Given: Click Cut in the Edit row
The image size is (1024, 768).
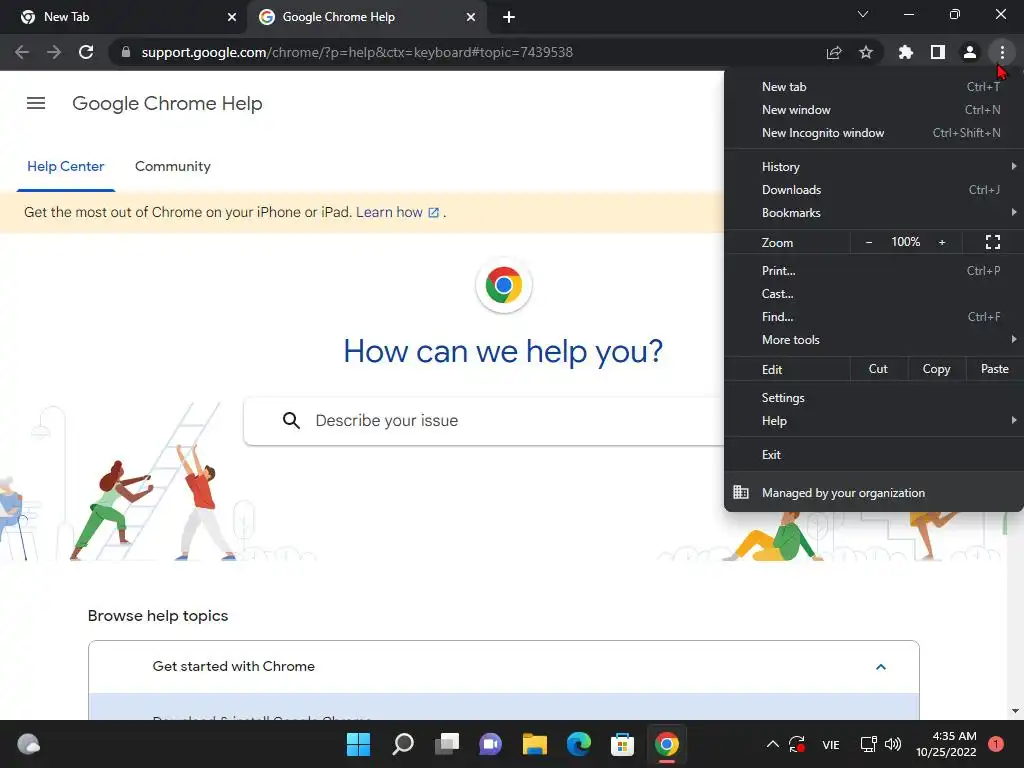Looking at the screenshot, I should coord(878,369).
